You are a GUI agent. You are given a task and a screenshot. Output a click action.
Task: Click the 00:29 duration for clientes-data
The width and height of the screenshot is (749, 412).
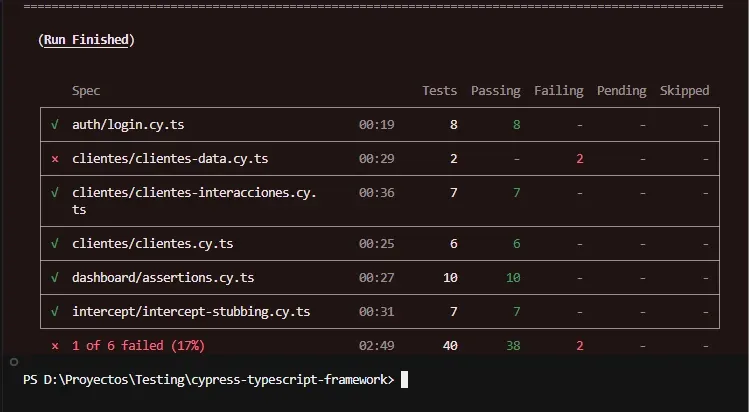[x=376, y=158]
